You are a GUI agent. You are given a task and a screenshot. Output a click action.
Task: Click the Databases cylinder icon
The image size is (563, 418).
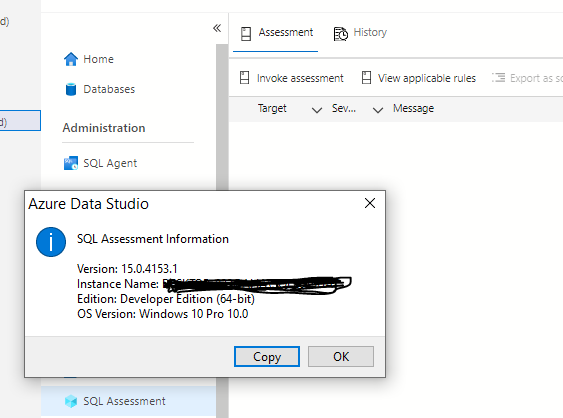(71, 89)
